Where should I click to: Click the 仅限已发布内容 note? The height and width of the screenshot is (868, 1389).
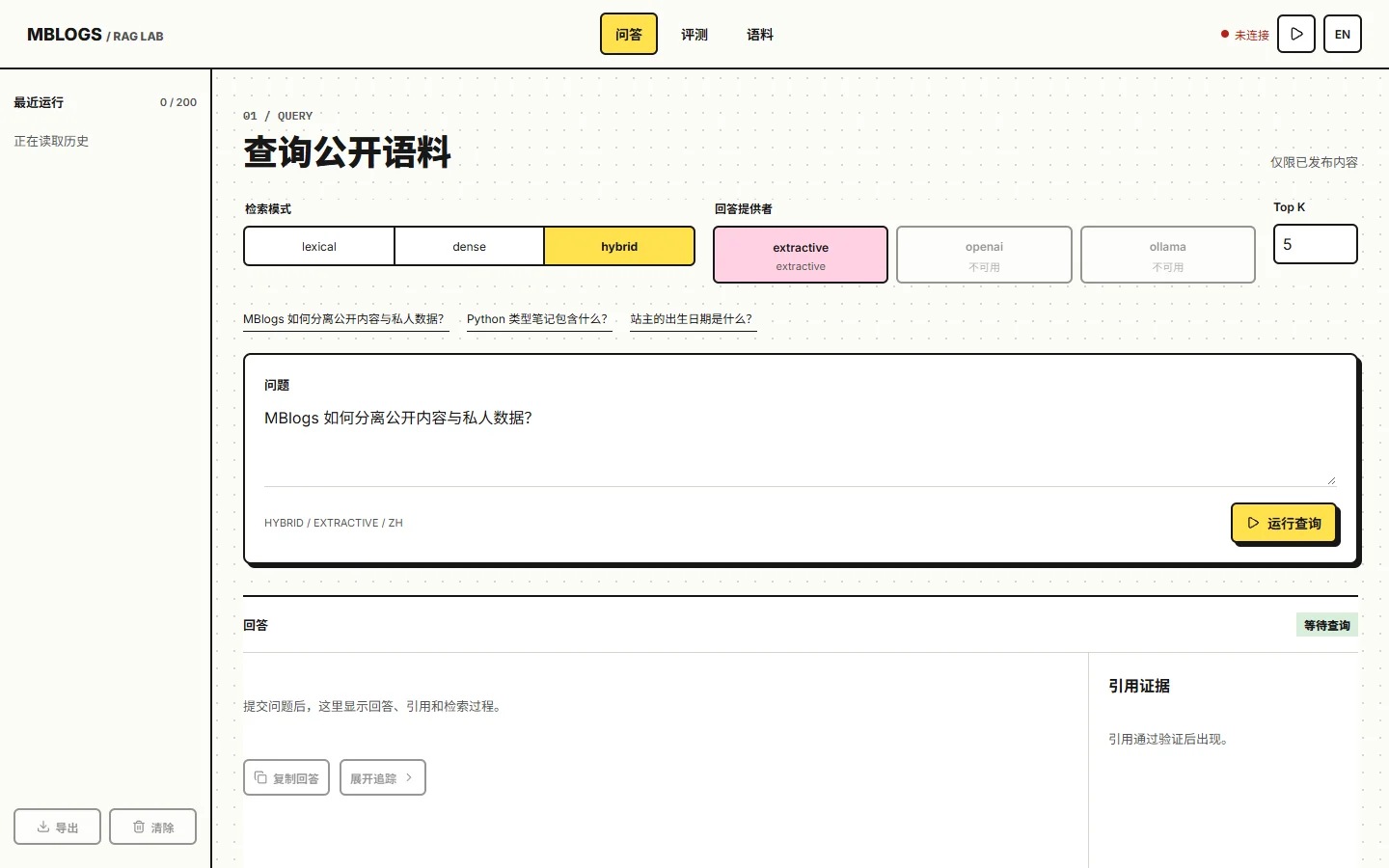point(1314,162)
